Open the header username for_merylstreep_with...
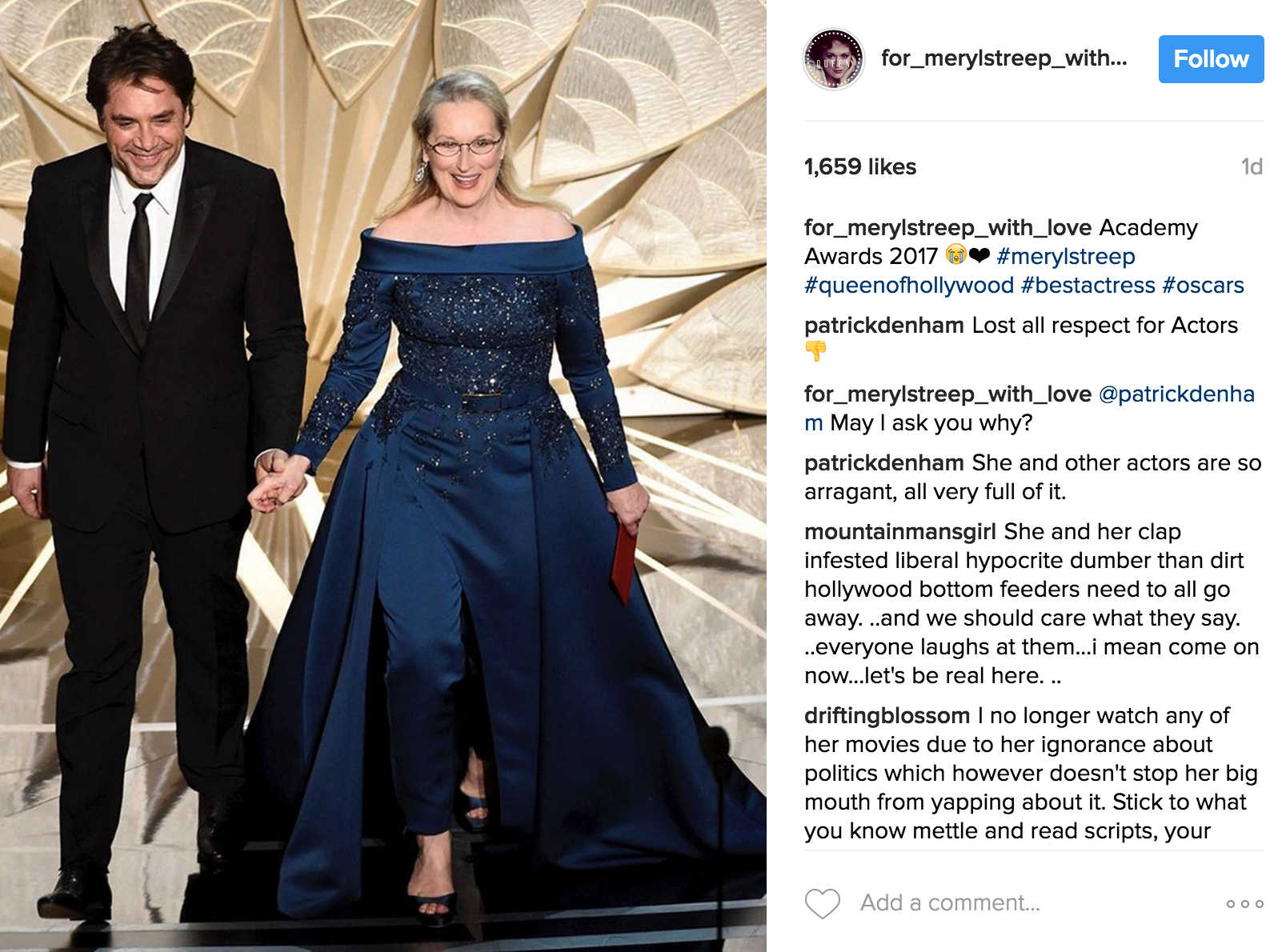Screen dimensions: 1282x952 pos(1004,58)
